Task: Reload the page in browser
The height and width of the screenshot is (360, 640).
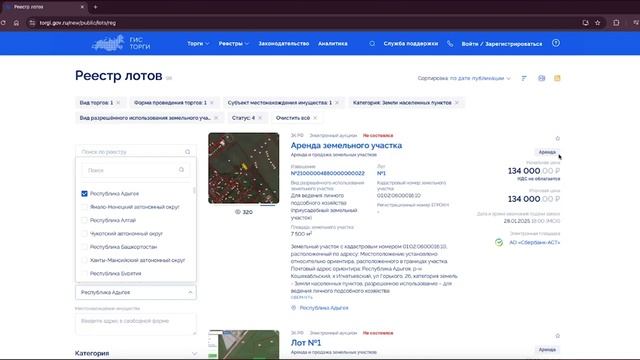Action: tap(3, 23)
